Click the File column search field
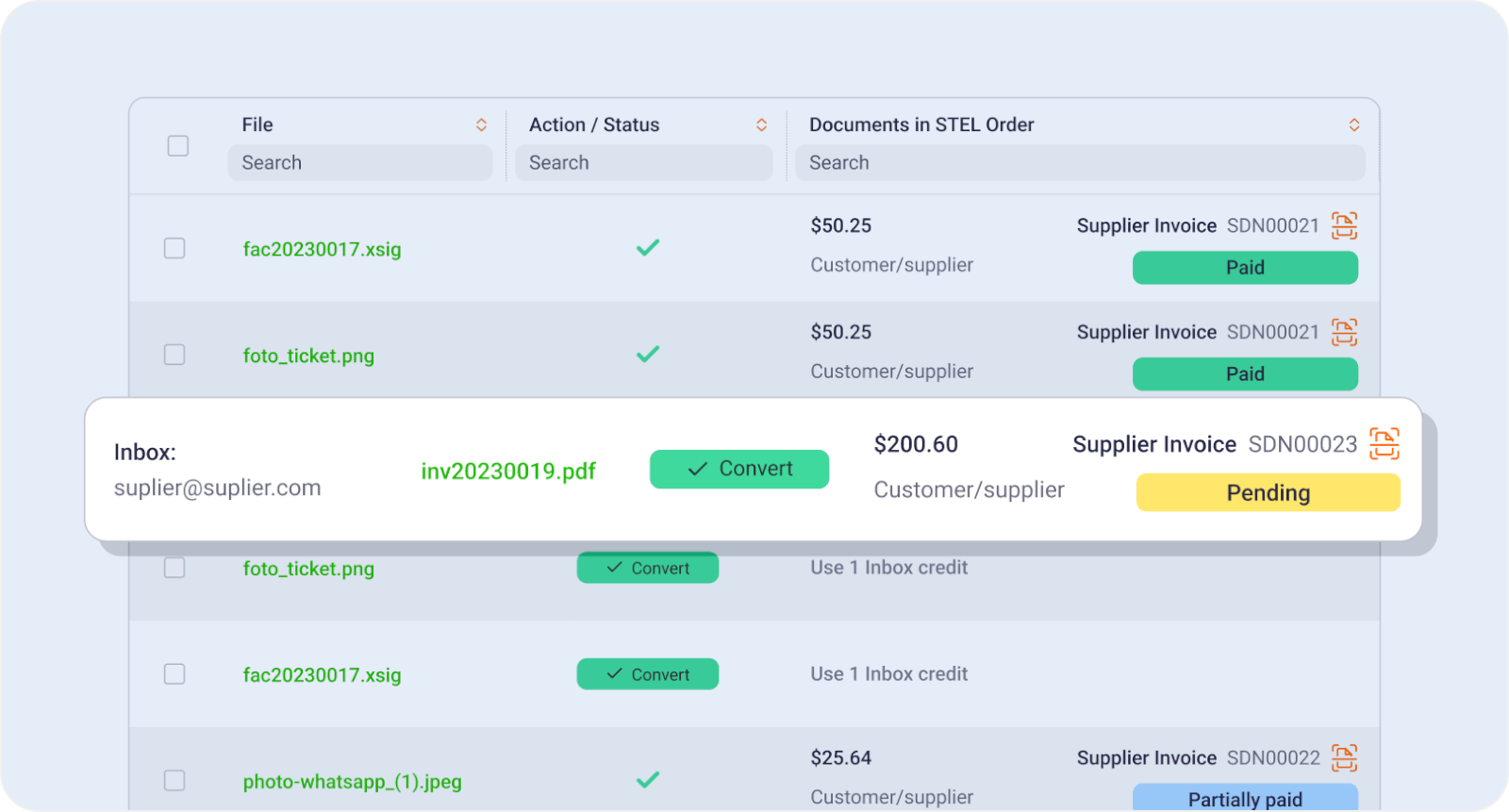This screenshot has width=1509, height=812. 359,162
